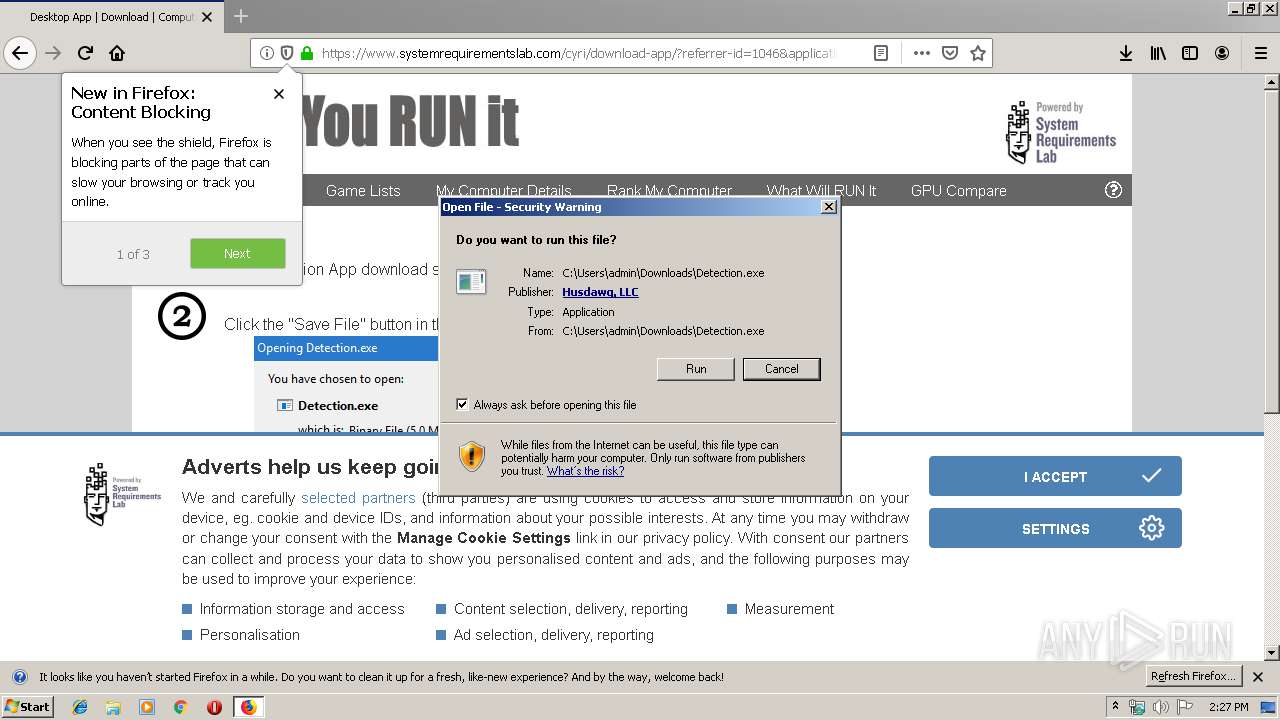1280x720 pixels.
Task: Click the green padlock security icon
Action: coord(307,53)
